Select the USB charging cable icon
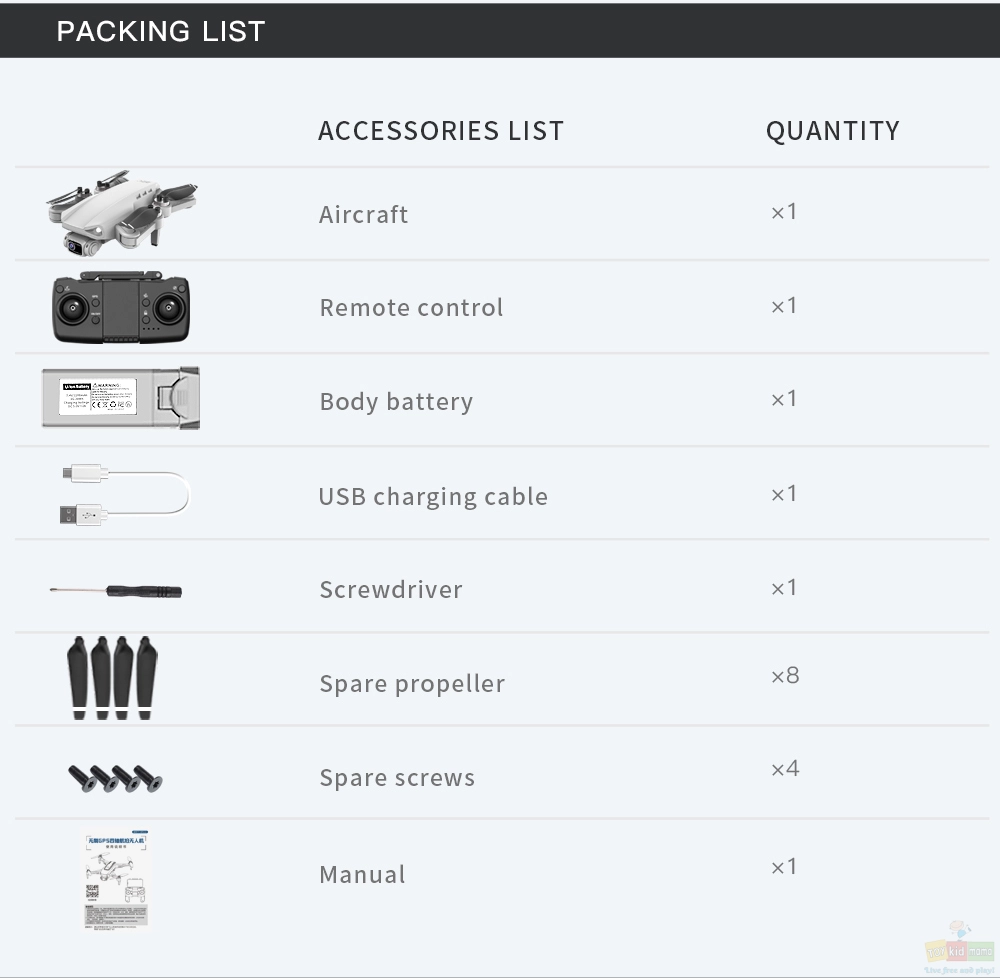Image resolution: width=1000 pixels, height=978 pixels. [125, 495]
